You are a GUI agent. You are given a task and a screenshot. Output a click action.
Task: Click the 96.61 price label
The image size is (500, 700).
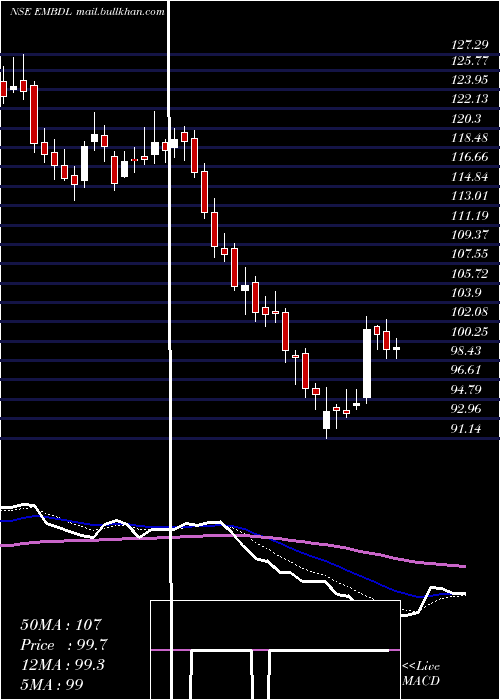[466, 371]
